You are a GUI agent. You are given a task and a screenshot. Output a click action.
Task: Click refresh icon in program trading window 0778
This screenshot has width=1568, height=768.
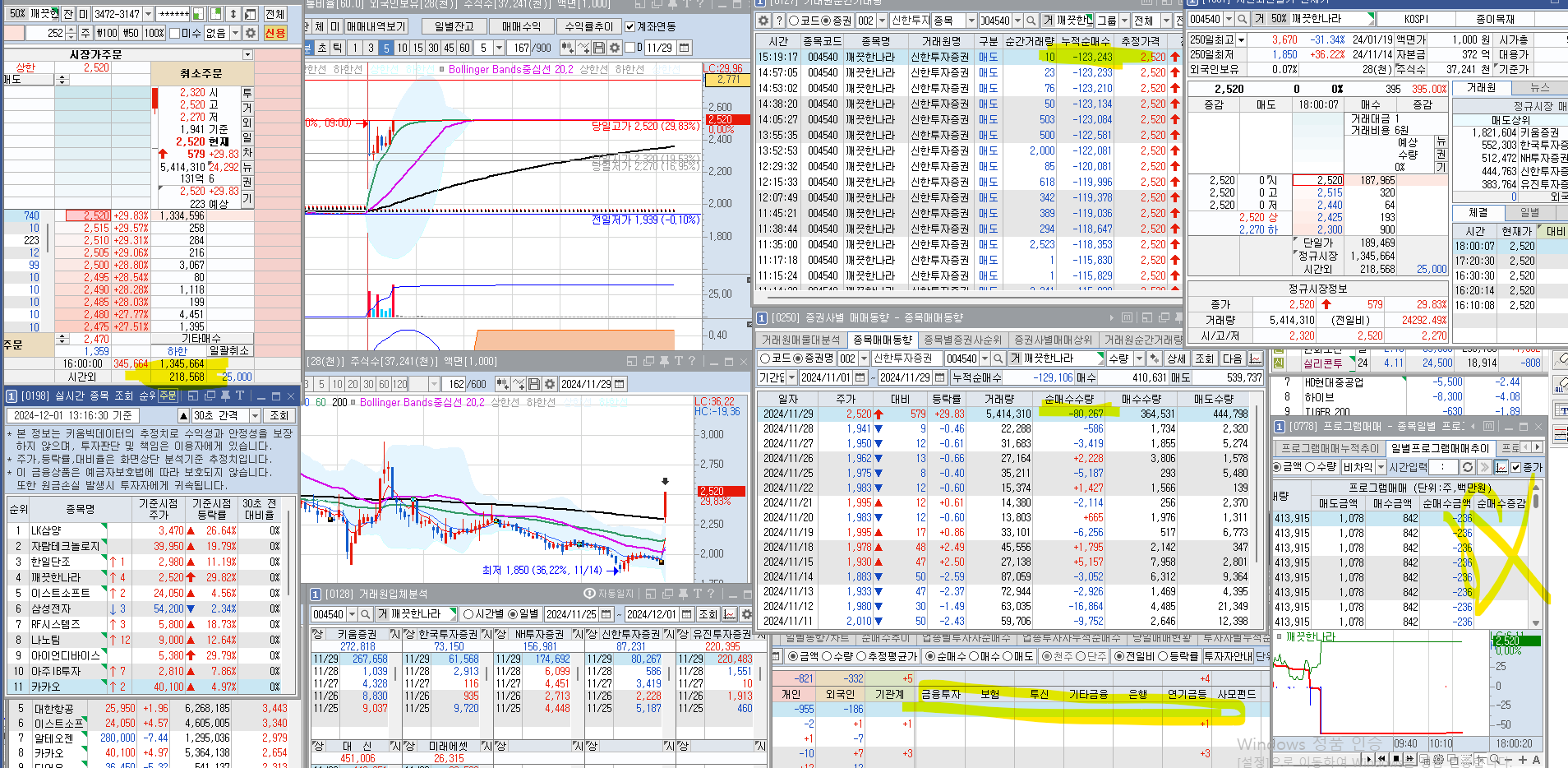1467,467
